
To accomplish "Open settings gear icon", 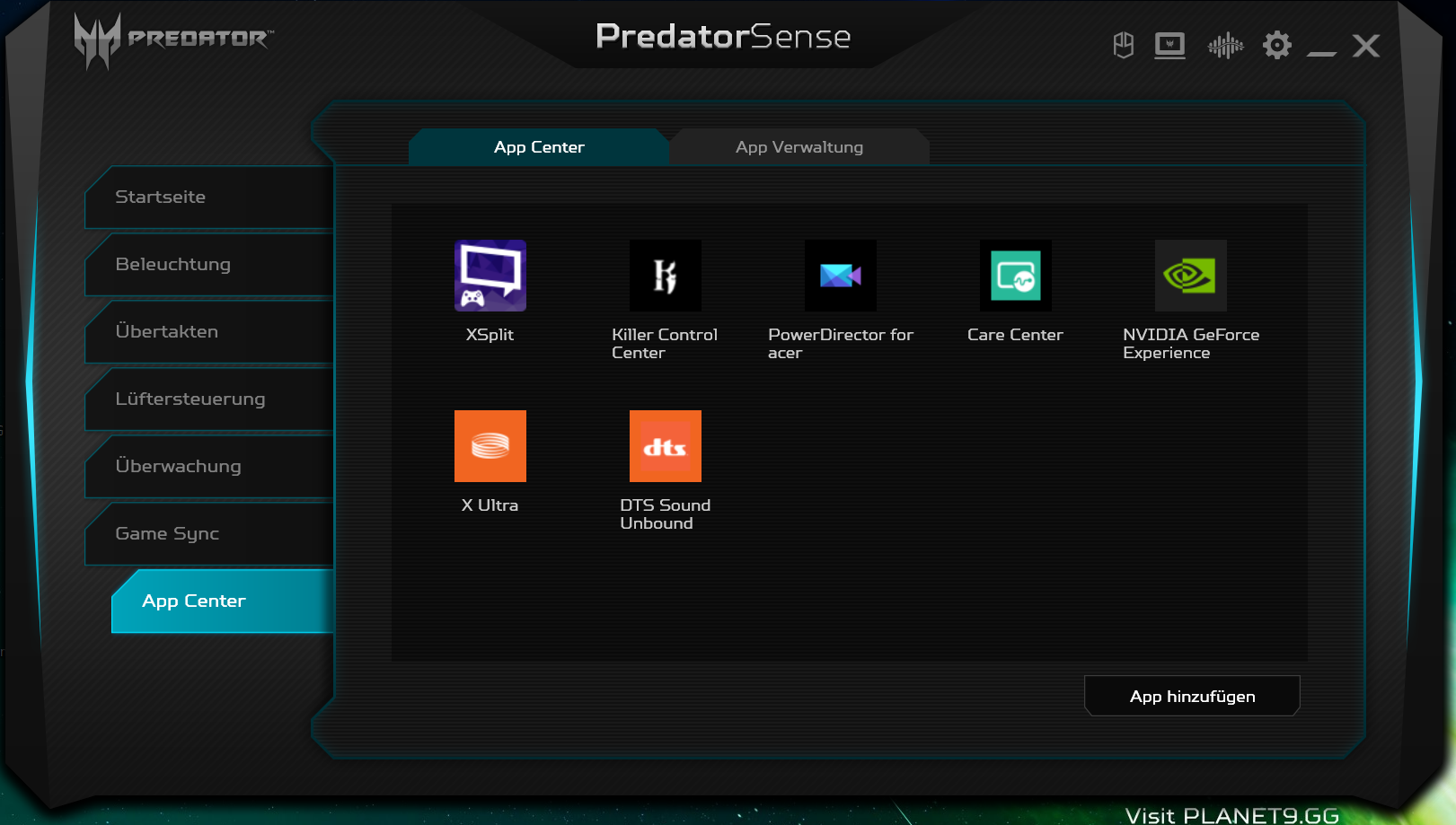I will pyautogui.click(x=1276, y=45).
